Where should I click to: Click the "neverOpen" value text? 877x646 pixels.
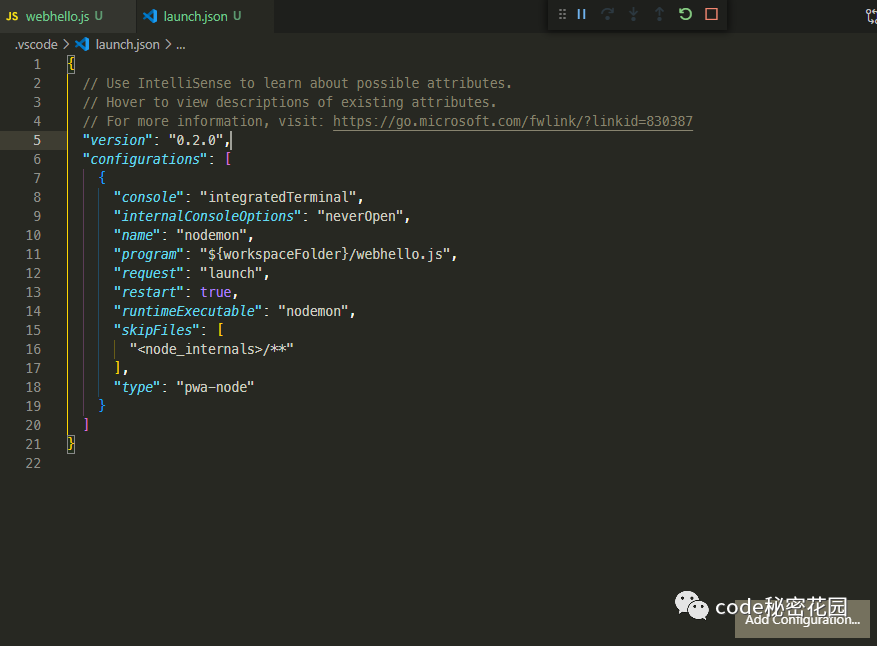pyautogui.click(x=360, y=216)
